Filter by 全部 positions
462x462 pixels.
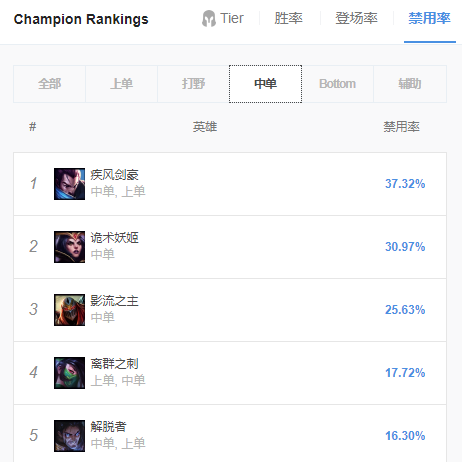(49, 84)
